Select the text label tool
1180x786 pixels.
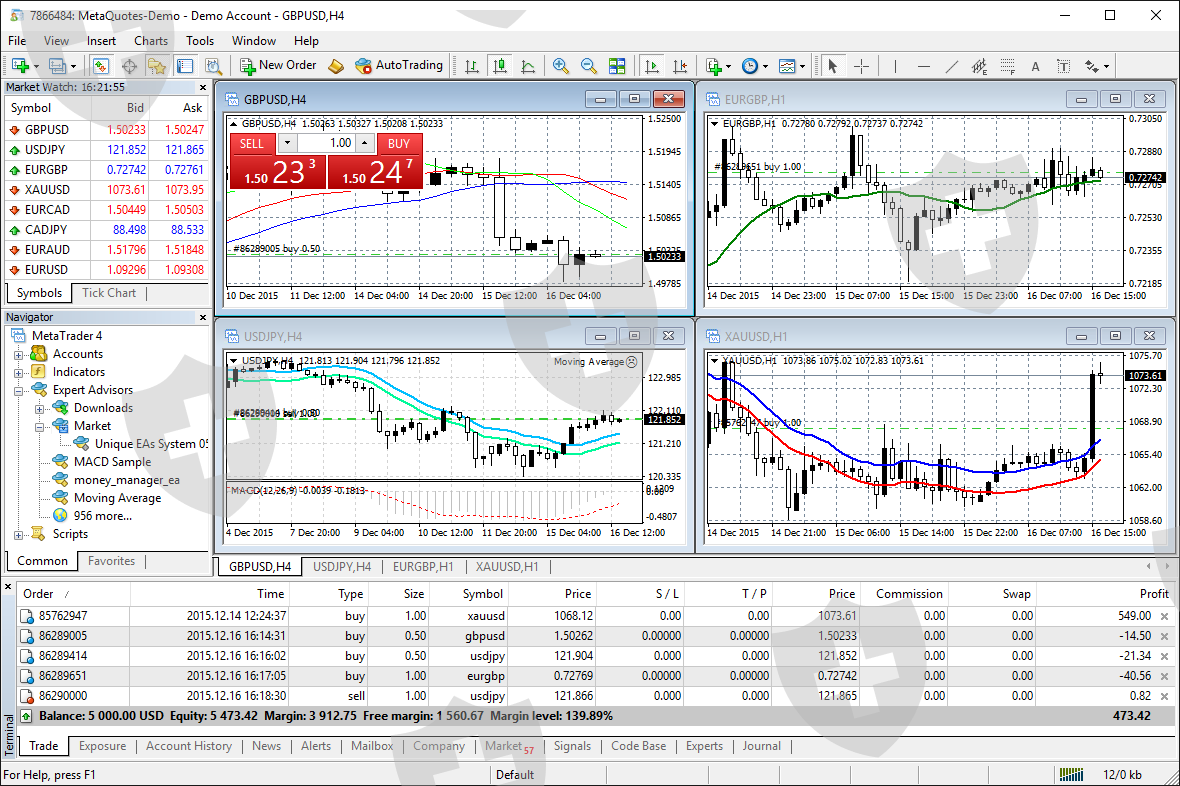1036,66
